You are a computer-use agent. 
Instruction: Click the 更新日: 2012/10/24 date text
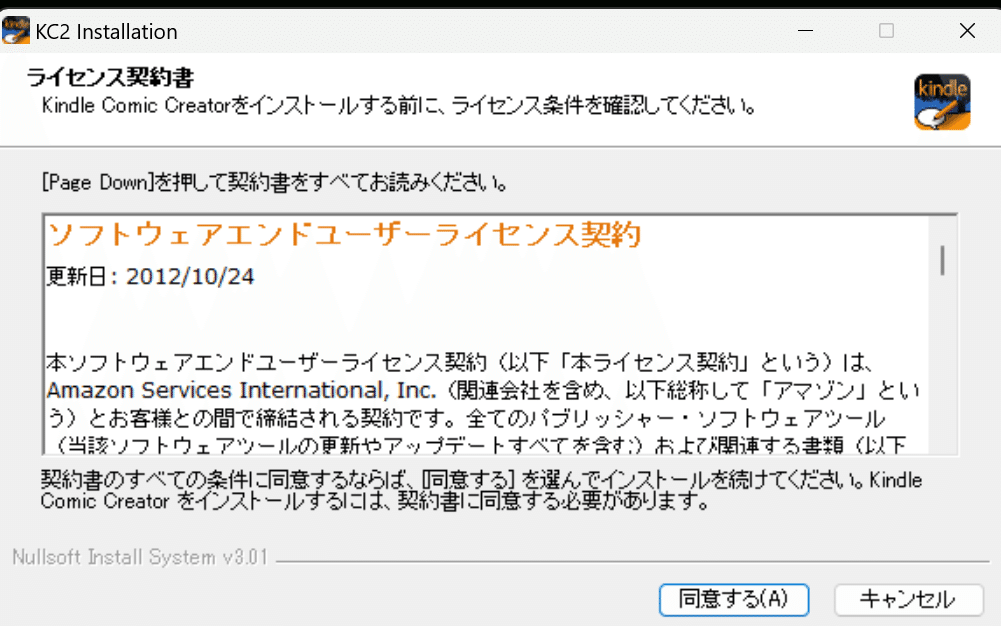pos(150,277)
